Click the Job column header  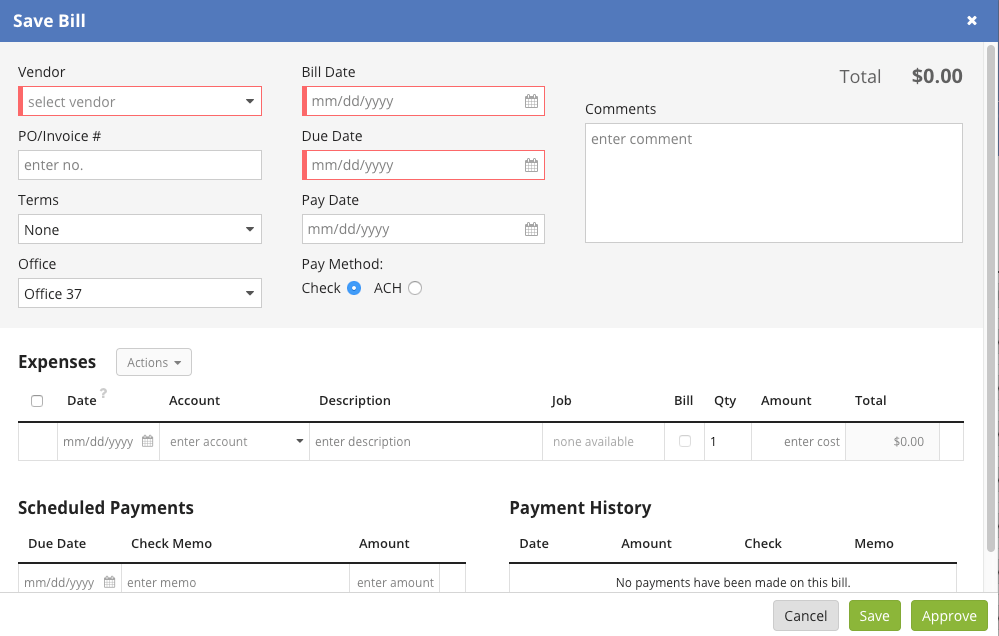point(561,401)
